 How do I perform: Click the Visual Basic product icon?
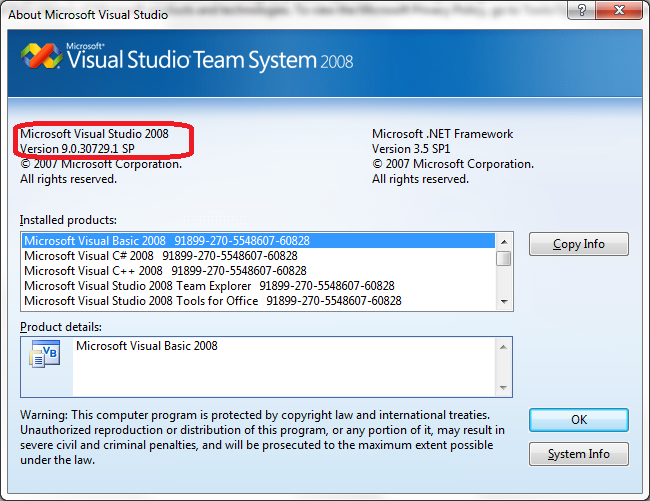(45, 354)
